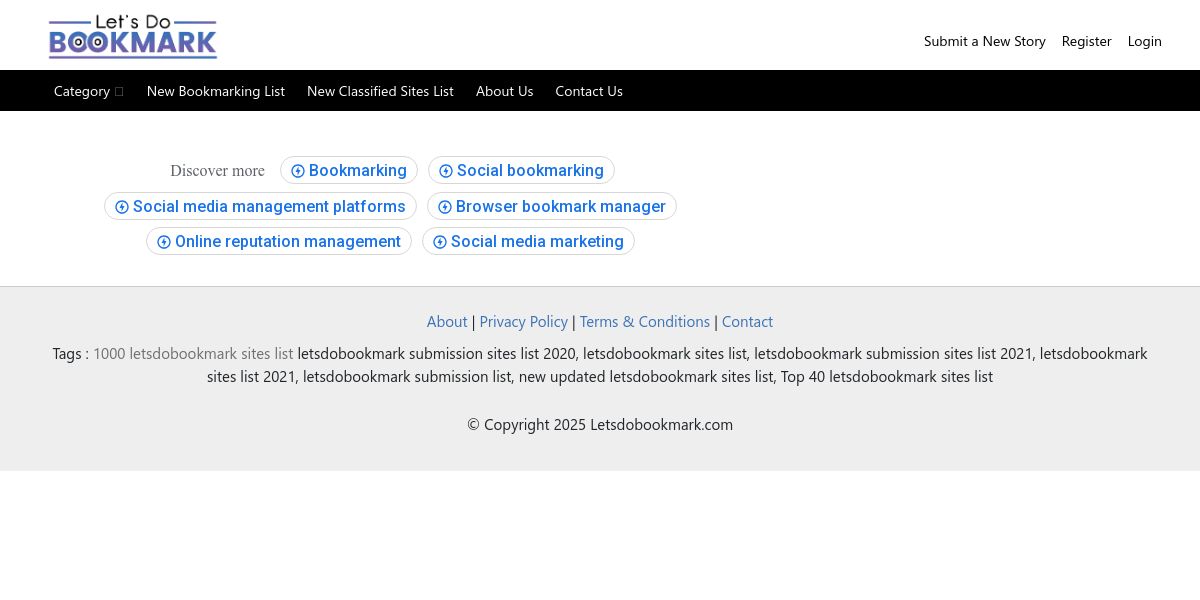Viewport: 1200px width, 600px height.
Task: Open the New Bookmarking List page
Action: (x=216, y=91)
